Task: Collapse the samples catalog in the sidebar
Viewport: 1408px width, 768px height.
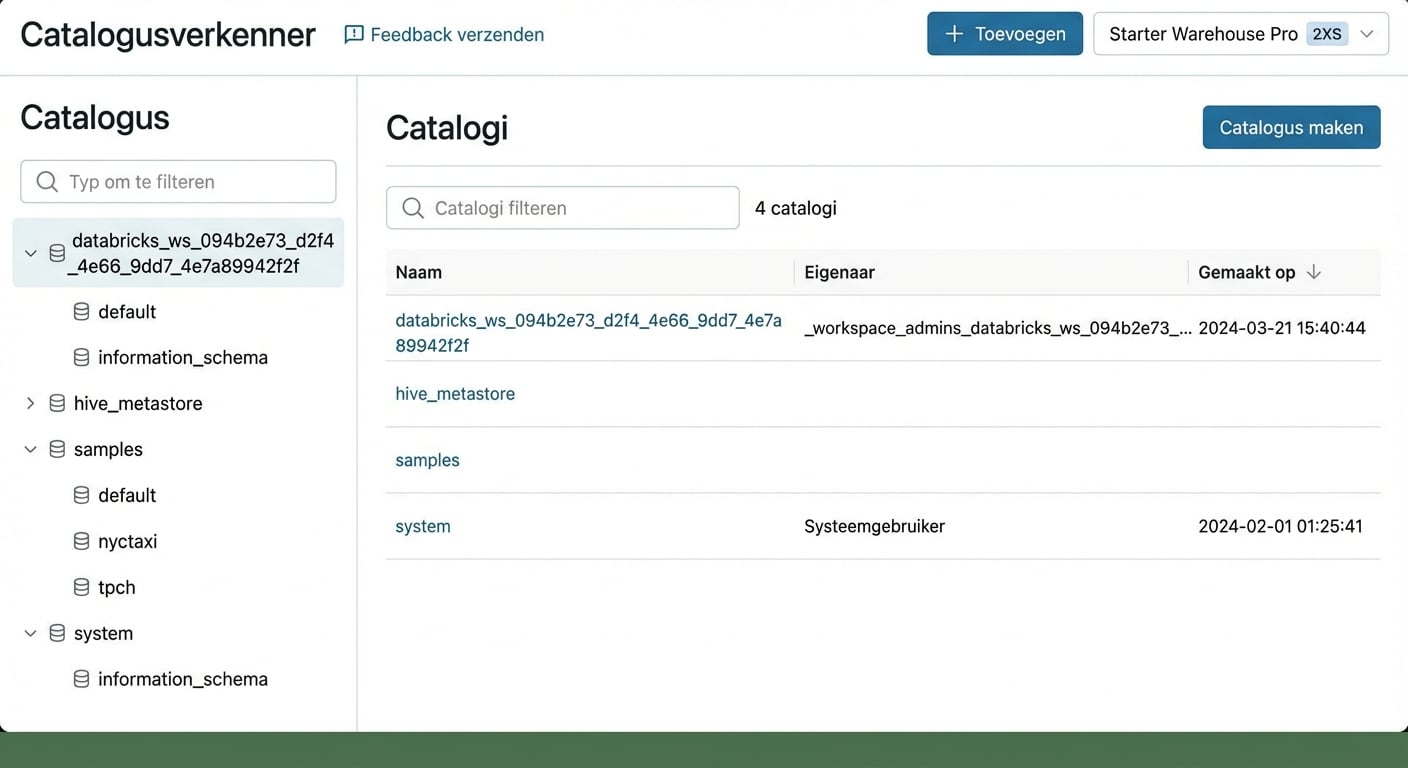Action: click(x=30, y=449)
